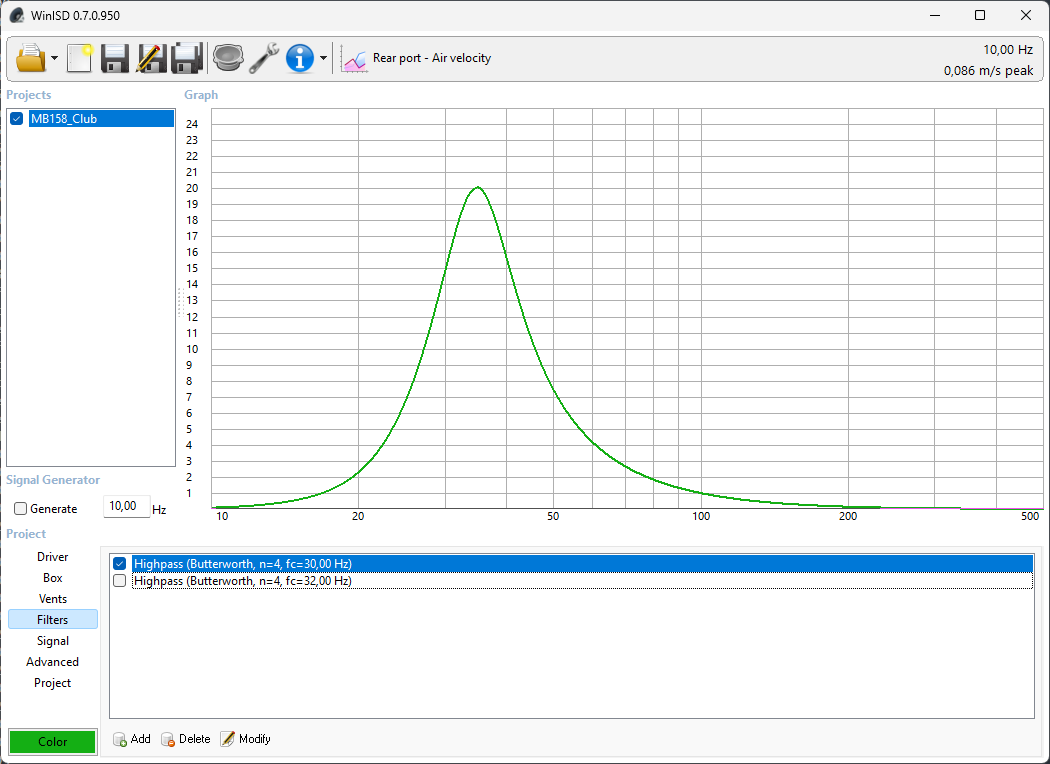Viewport: 1050px width, 764px height.
Task: Open the Advanced tab
Action: [x=53, y=662]
